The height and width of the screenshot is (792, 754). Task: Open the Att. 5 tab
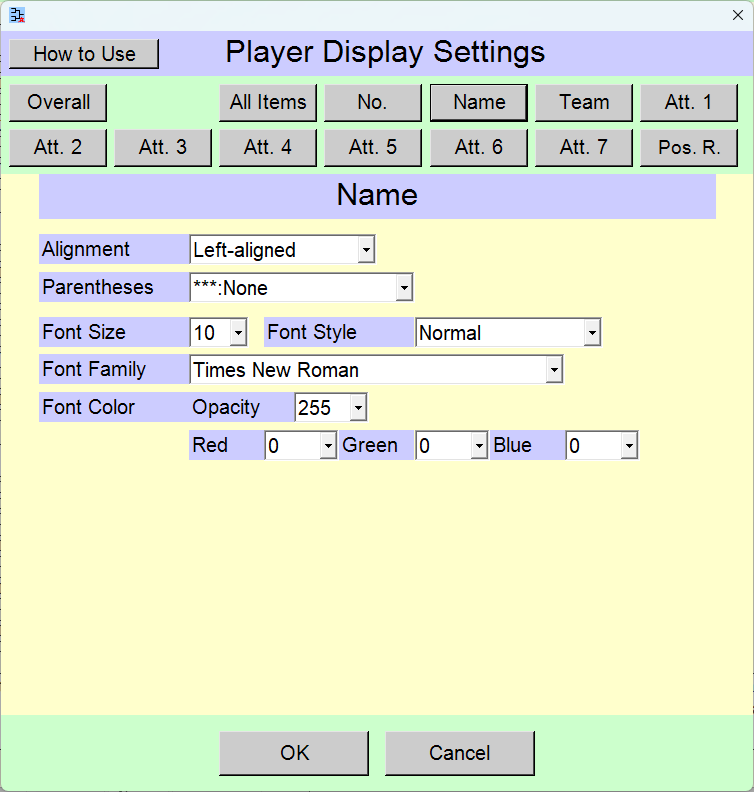click(373, 147)
